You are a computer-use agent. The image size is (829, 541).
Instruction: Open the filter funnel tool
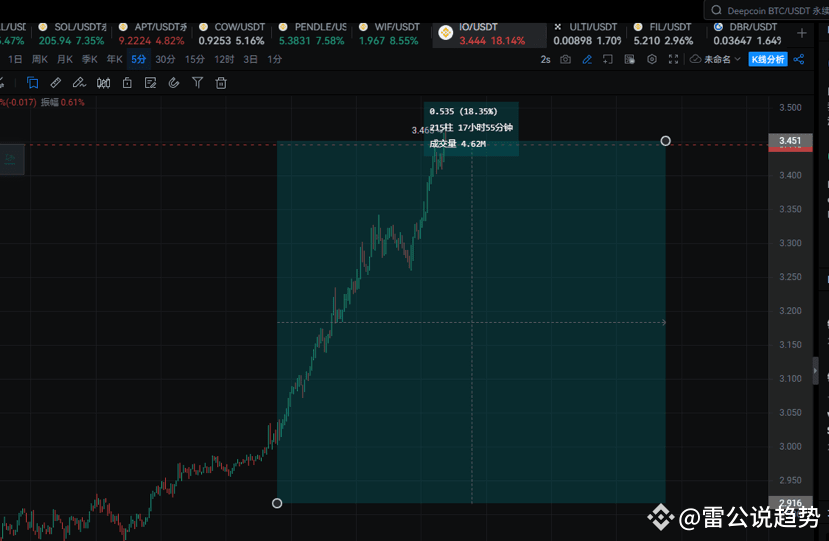coord(197,82)
